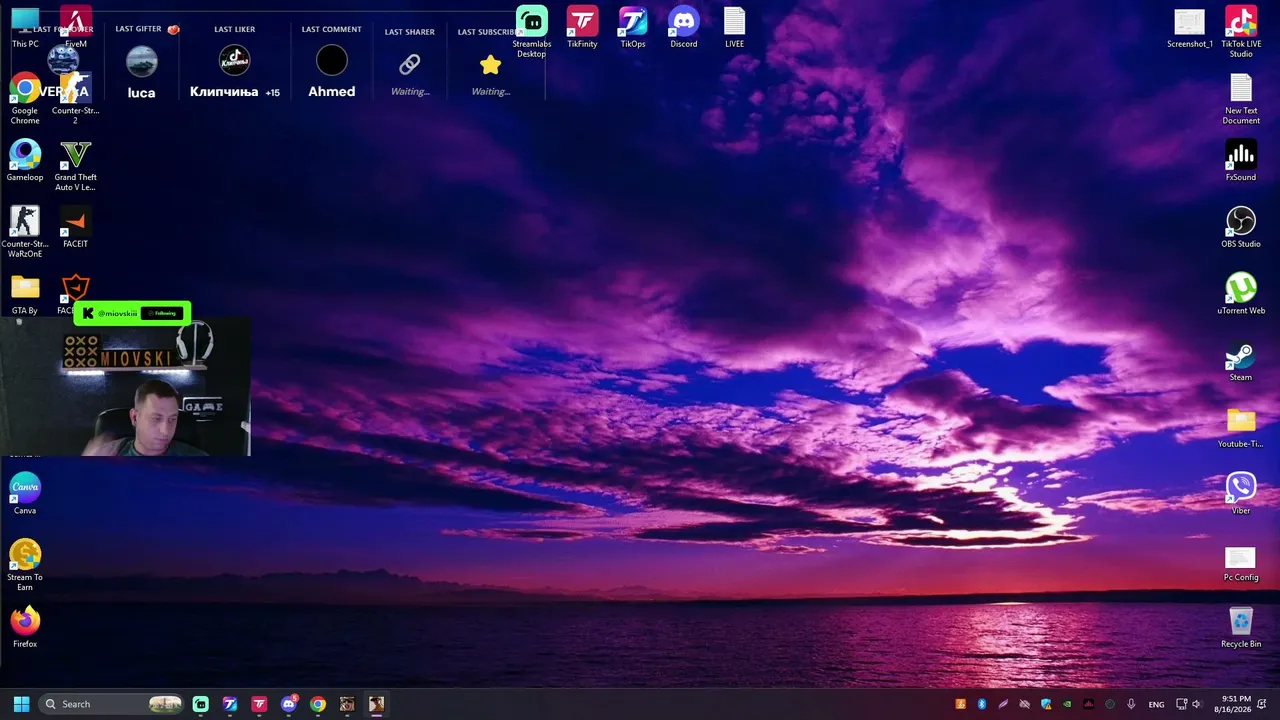Image resolution: width=1280 pixels, height=720 pixels.
Task: Select the Counter-Strike 2 desktop icon
Action: [76, 99]
